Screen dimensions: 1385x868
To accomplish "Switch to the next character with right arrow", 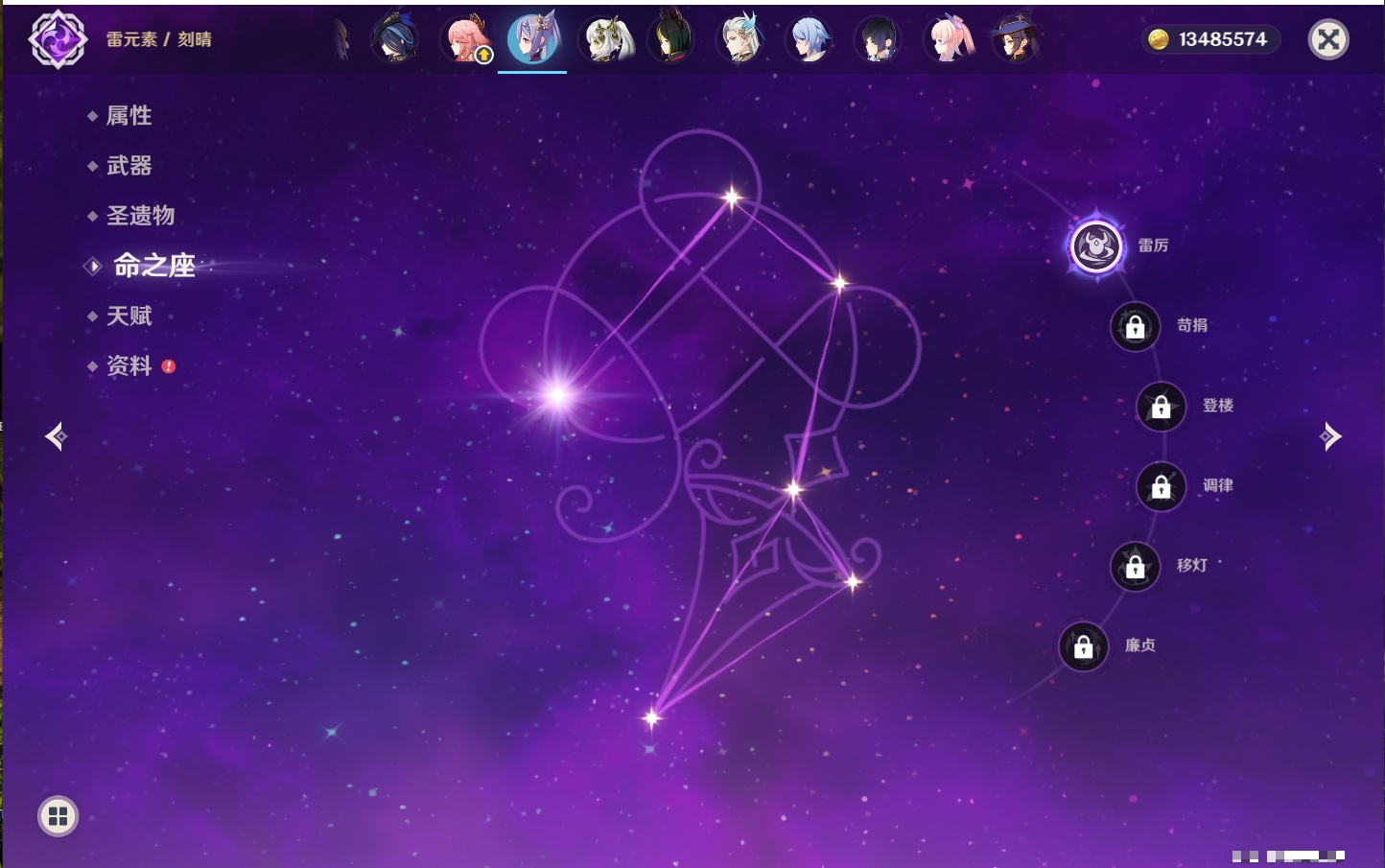I will coord(1330,436).
